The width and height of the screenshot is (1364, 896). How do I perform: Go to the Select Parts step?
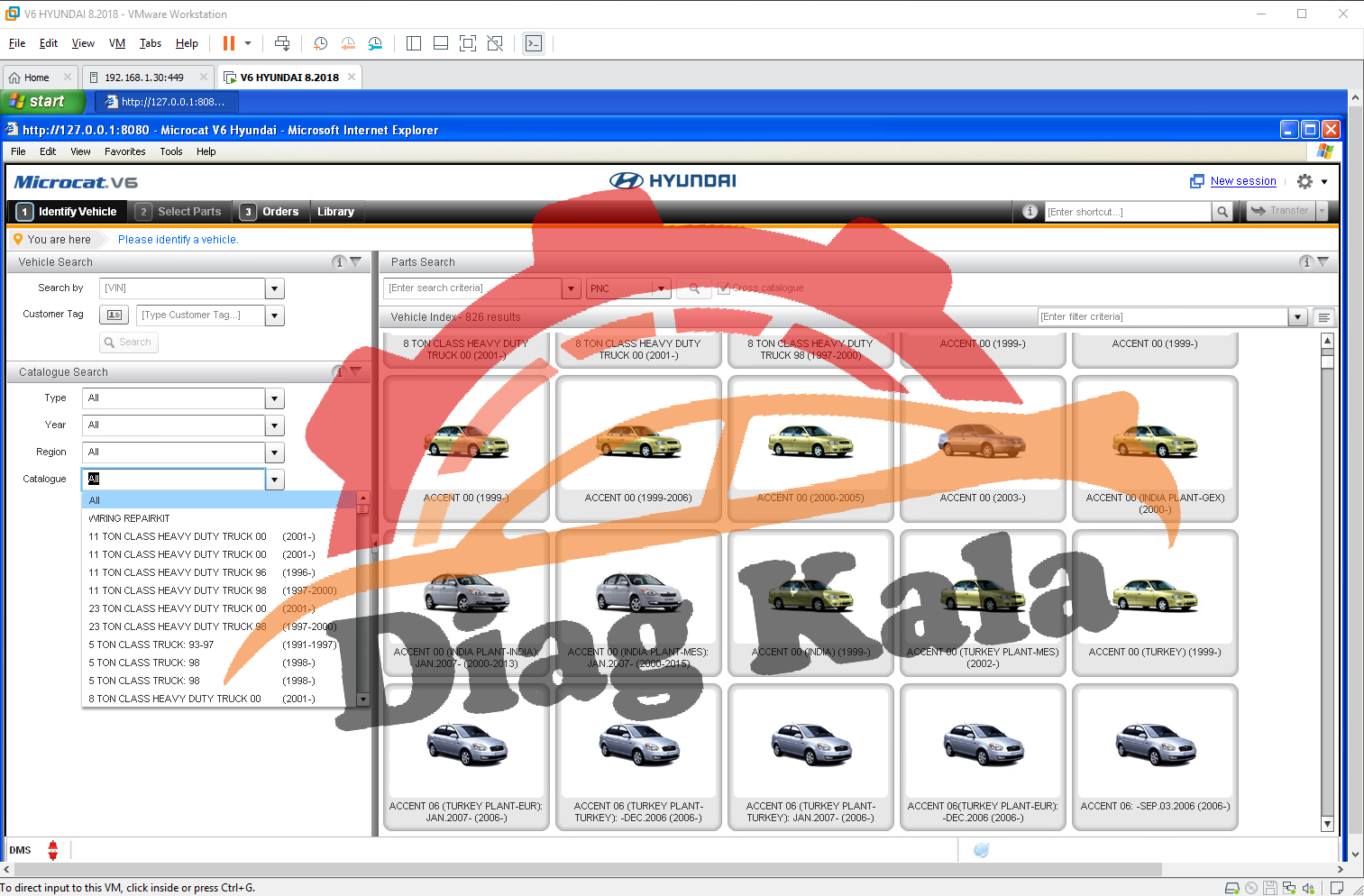point(179,212)
